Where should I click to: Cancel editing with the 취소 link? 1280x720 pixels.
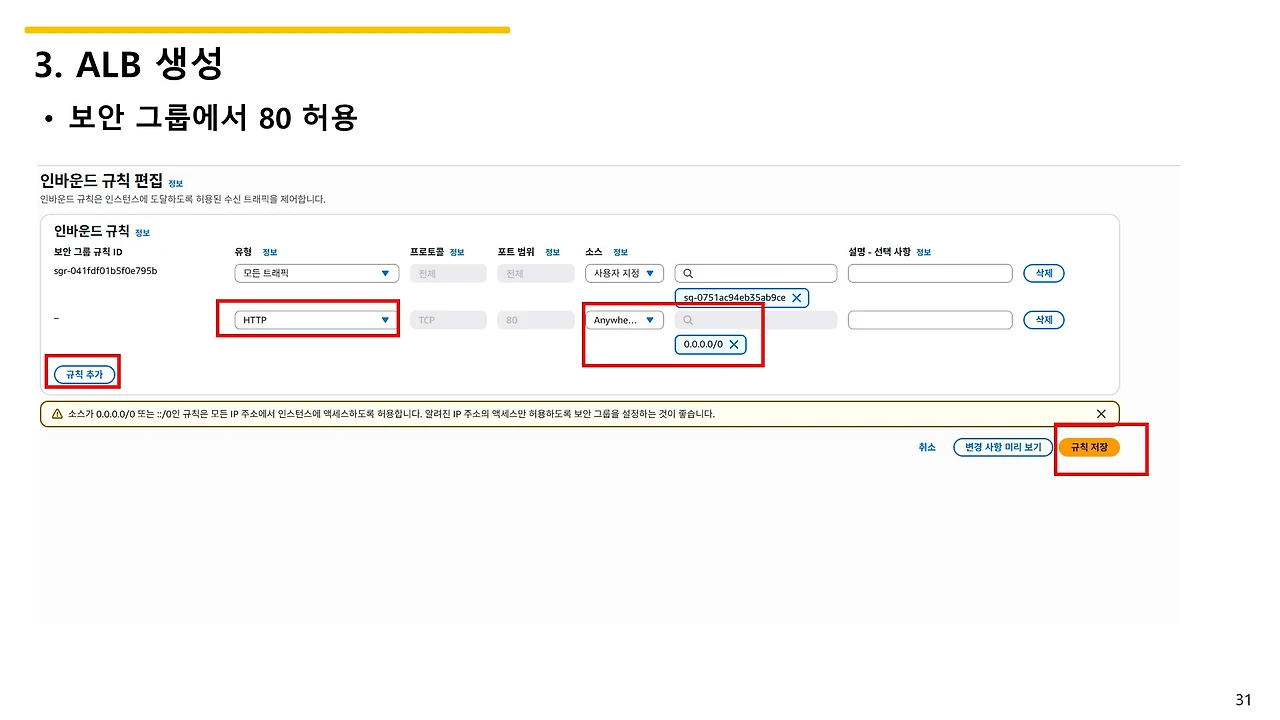click(x=927, y=447)
